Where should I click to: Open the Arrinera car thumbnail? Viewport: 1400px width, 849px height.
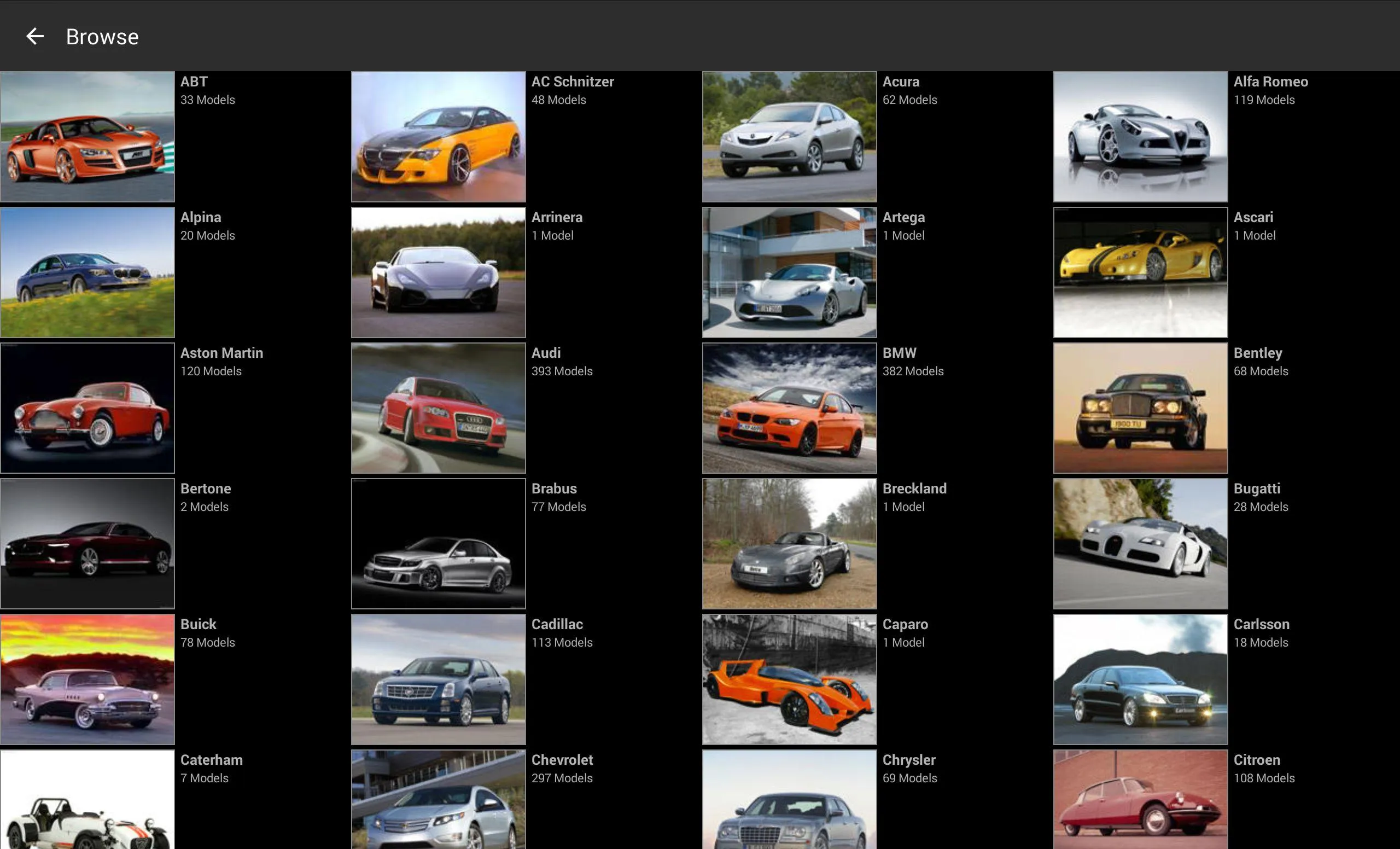[x=439, y=272]
